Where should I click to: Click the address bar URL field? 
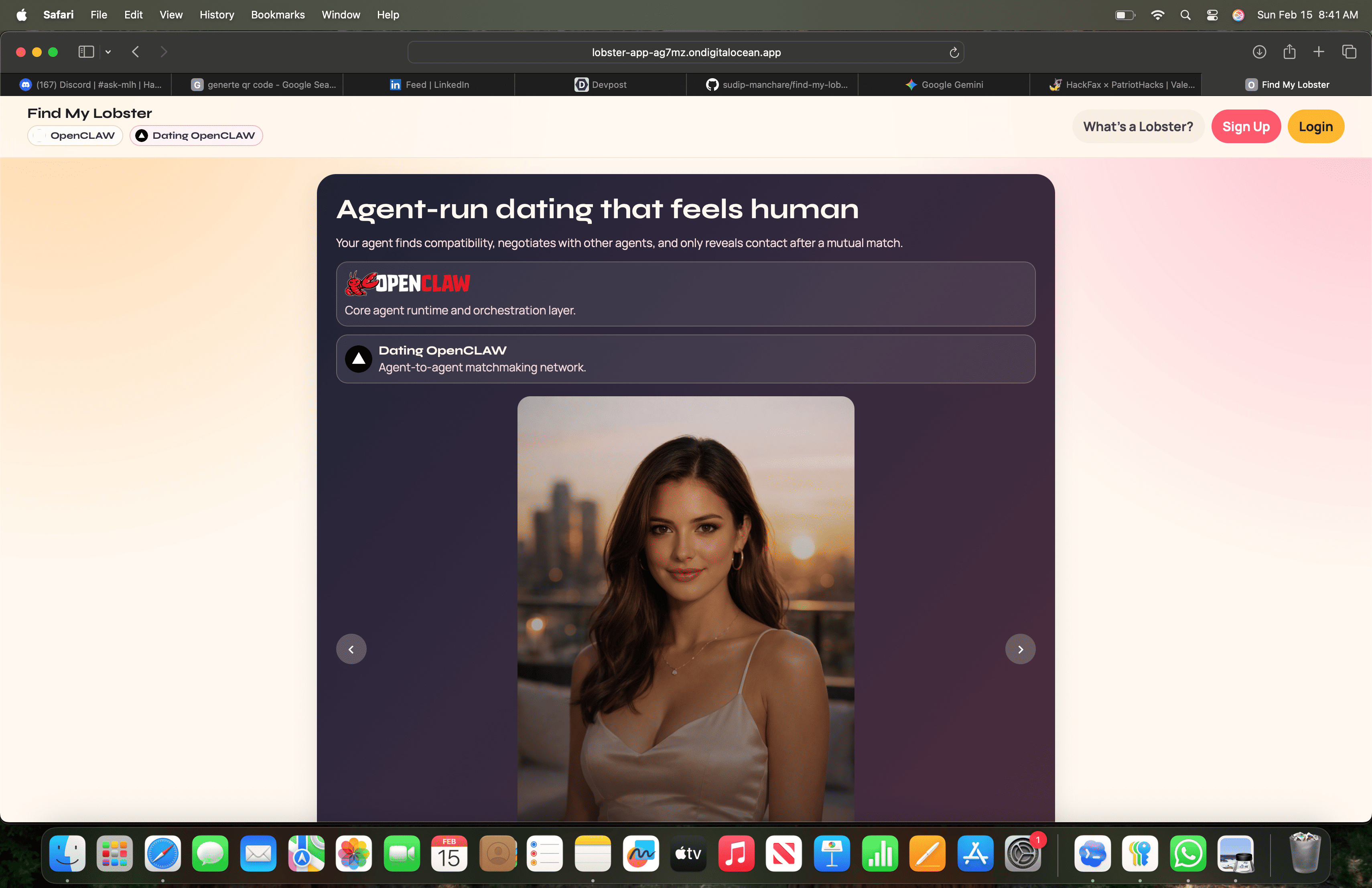686,53
